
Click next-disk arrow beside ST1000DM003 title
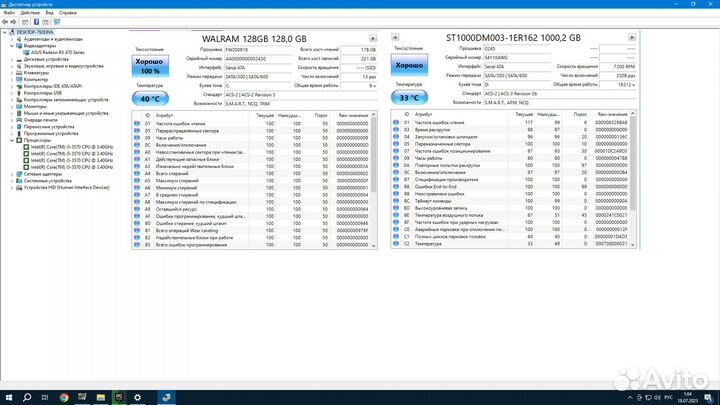632,37
